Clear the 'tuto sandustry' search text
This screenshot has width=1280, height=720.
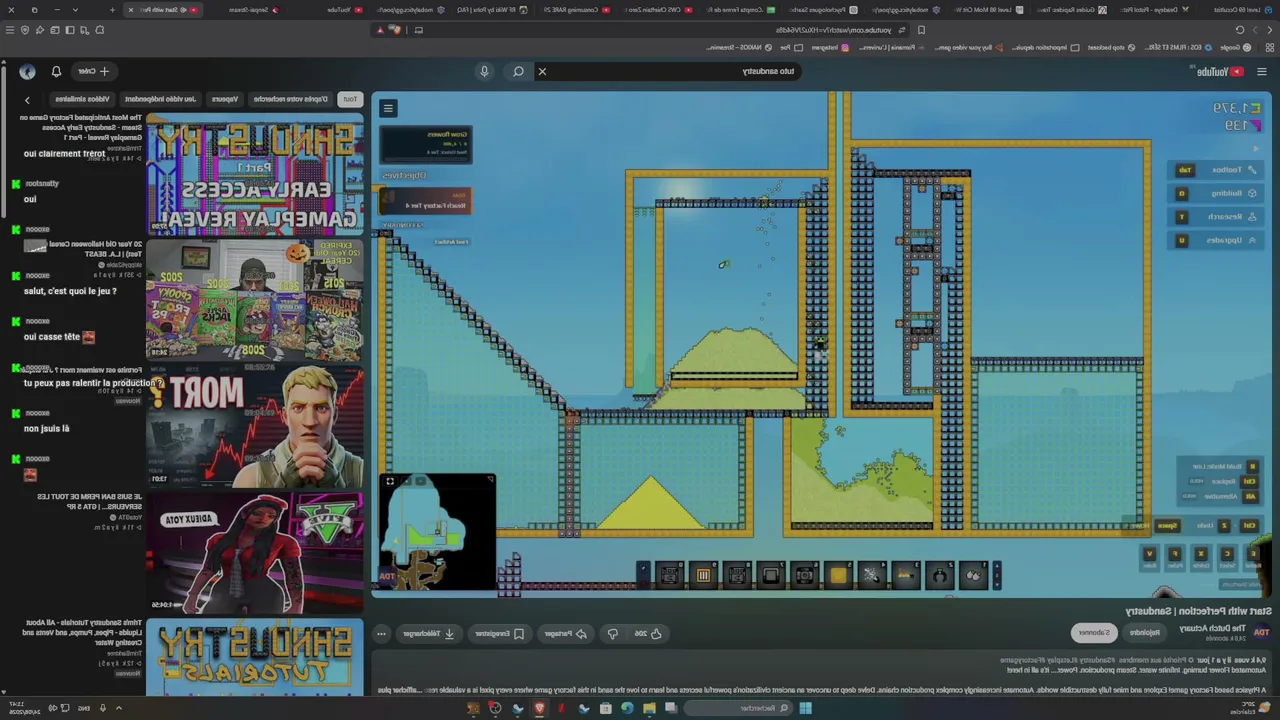pyautogui.click(x=542, y=71)
